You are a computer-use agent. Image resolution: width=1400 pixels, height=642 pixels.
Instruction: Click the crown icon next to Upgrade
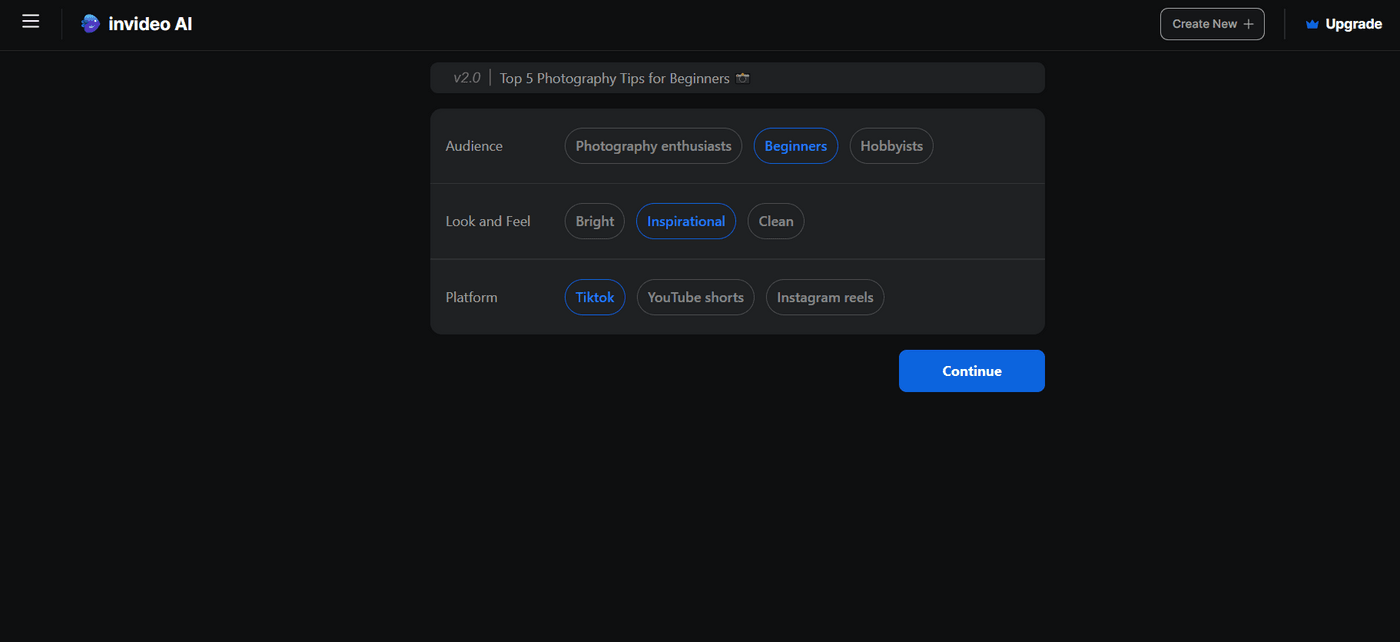click(1311, 23)
